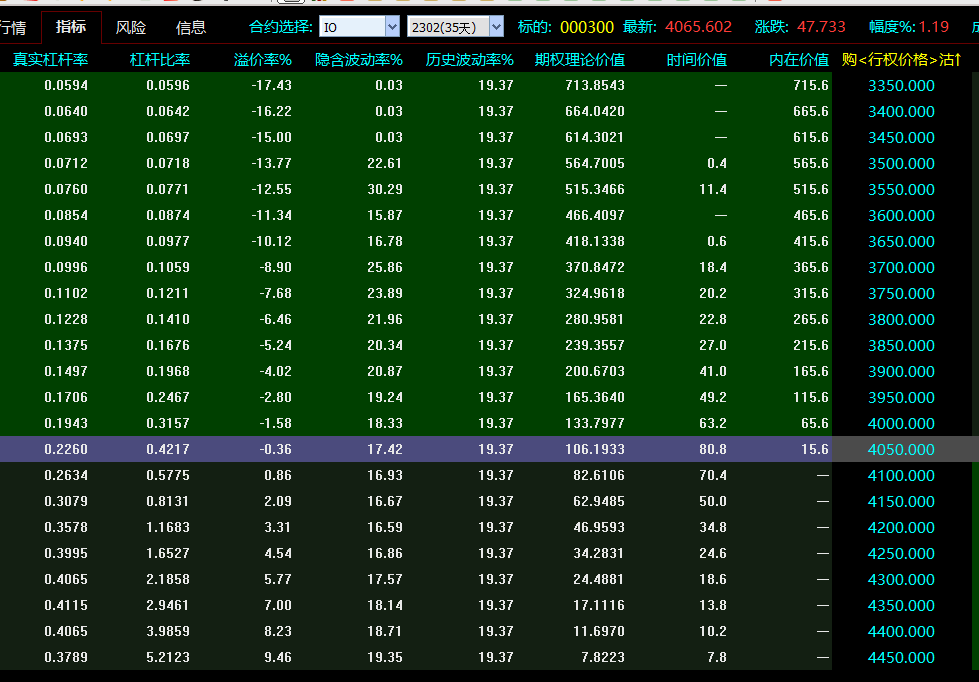
Task: Select the highlighted 4050.000 strike row
Action: (901, 450)
